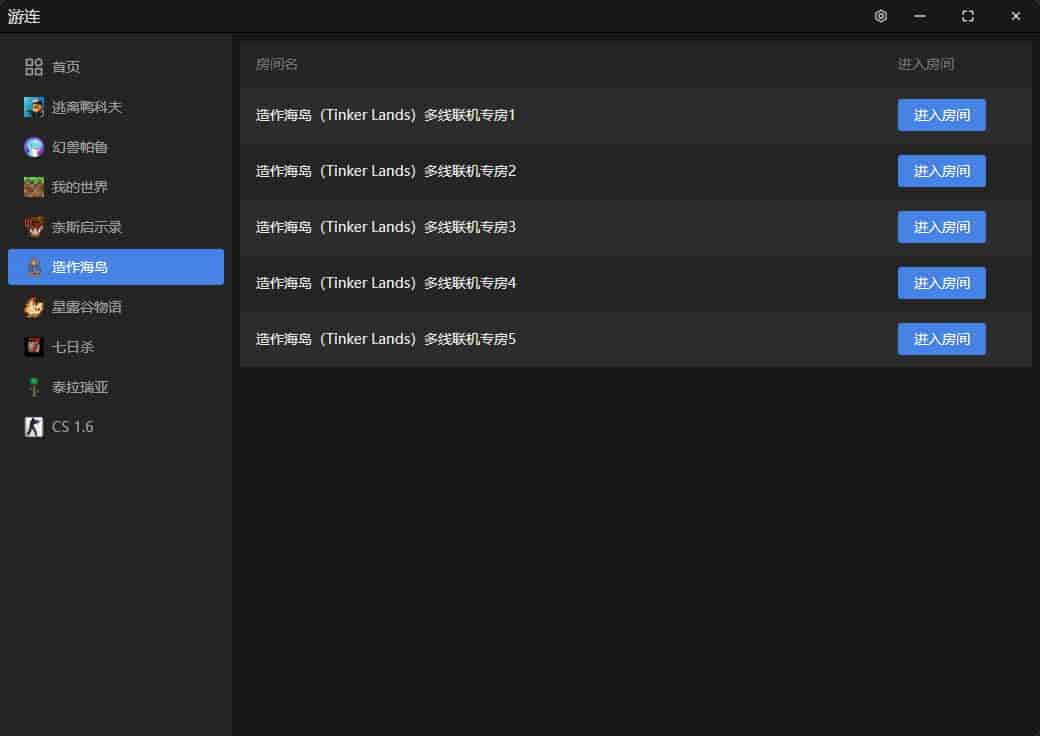Open the 泰拉瑞亚 tree icon

(x=34, y=387)
